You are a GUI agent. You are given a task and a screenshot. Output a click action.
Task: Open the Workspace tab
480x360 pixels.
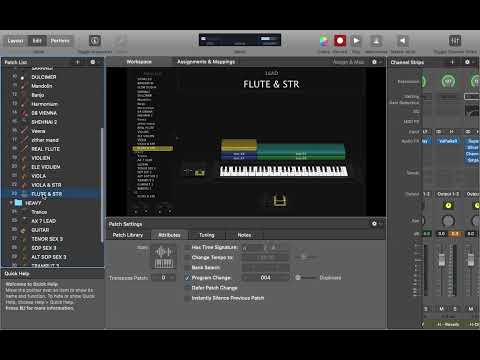point(139,62)
